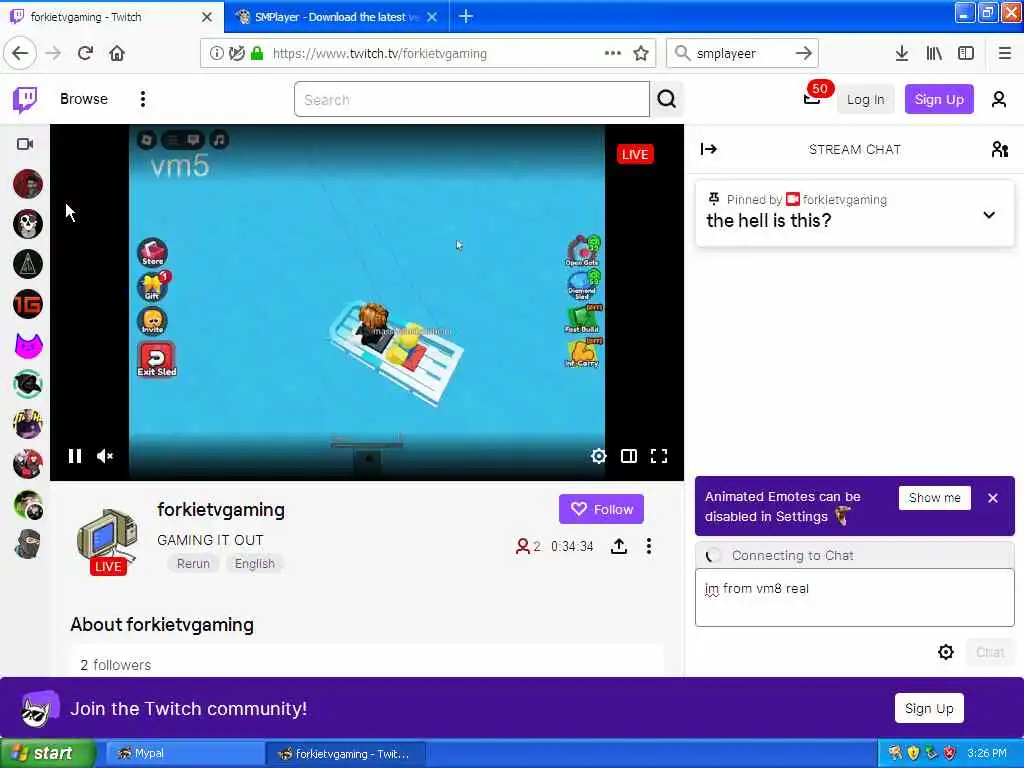1024x768 pixels.
Task: Click the red LIVE badge on the video
Action: (635, 154)
